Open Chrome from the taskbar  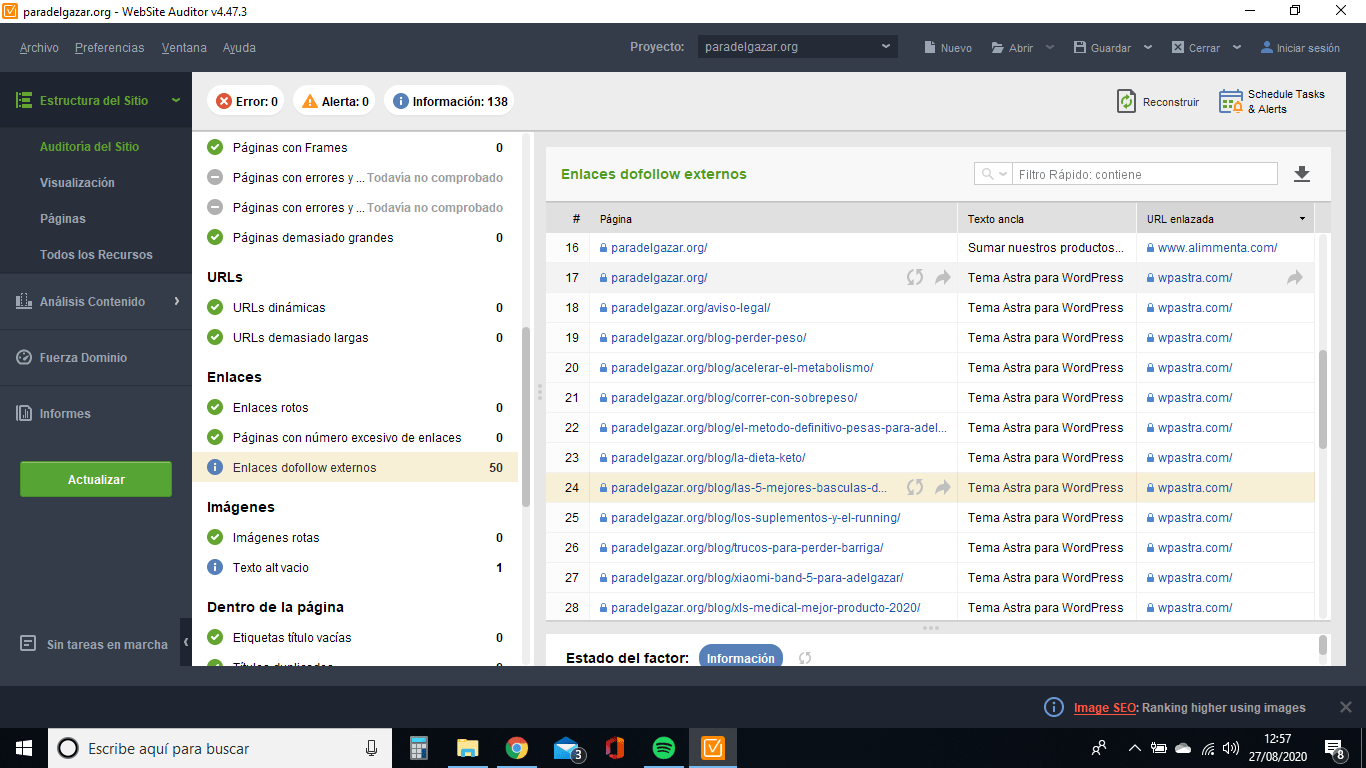pos(516,748)
